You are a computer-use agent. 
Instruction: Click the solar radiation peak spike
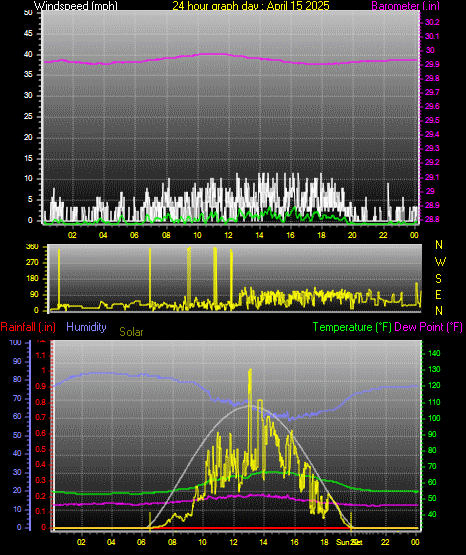pos(250,371)
